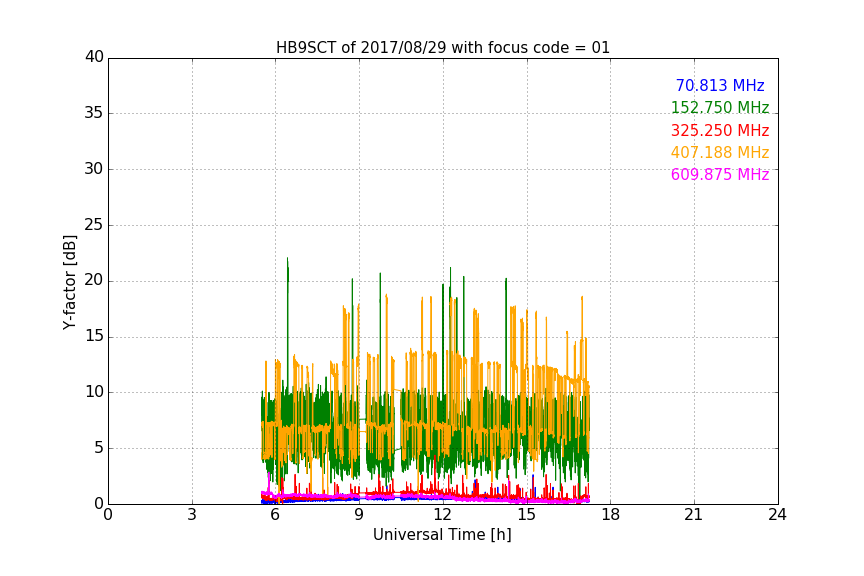Click the y-axis tick label 30
This screenshot has width=864, height=576.
[x=94, y=169]
